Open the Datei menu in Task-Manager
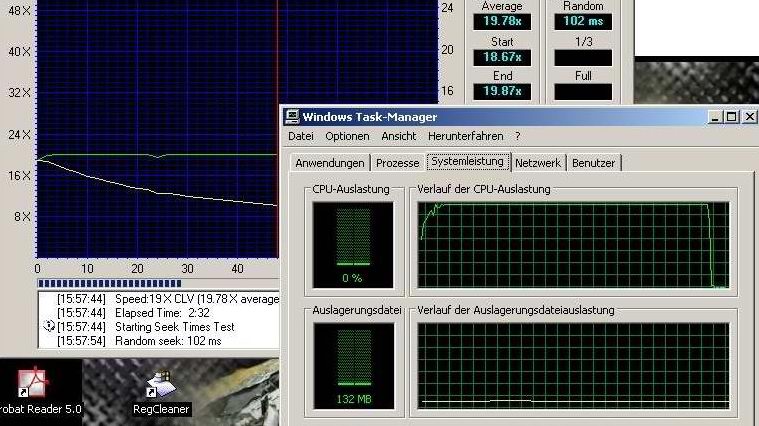Screen dimensions: 759x426 pyautogui.click(x=301, y=136)
